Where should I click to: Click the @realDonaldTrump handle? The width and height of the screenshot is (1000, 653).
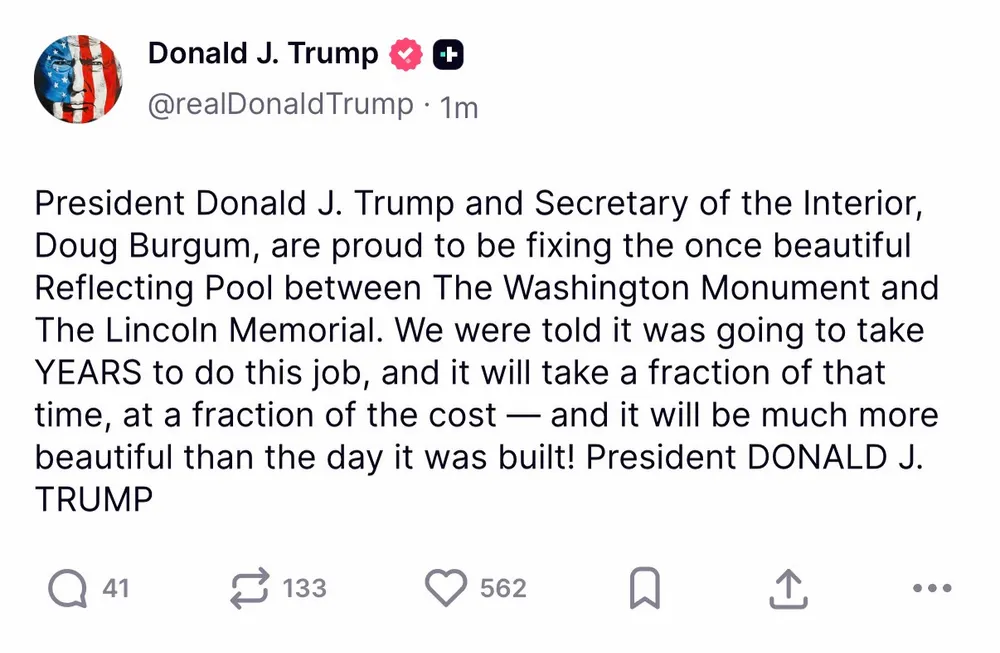[280, 104]
